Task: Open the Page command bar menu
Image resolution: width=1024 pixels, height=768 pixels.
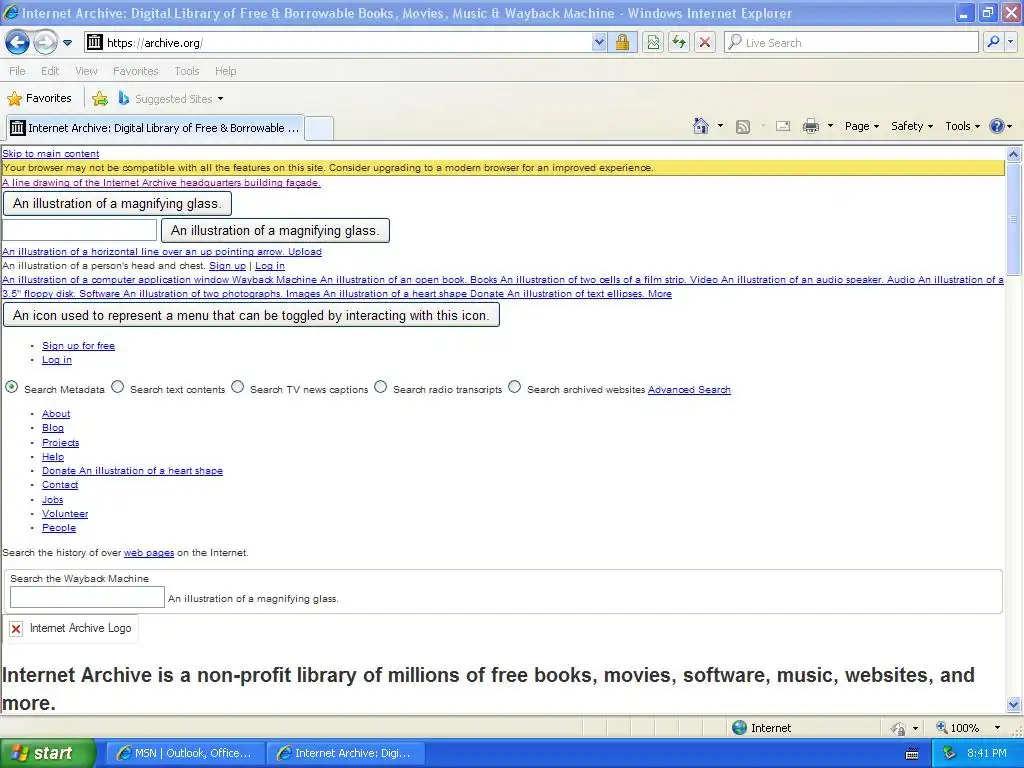Action: tap(861, 126)
